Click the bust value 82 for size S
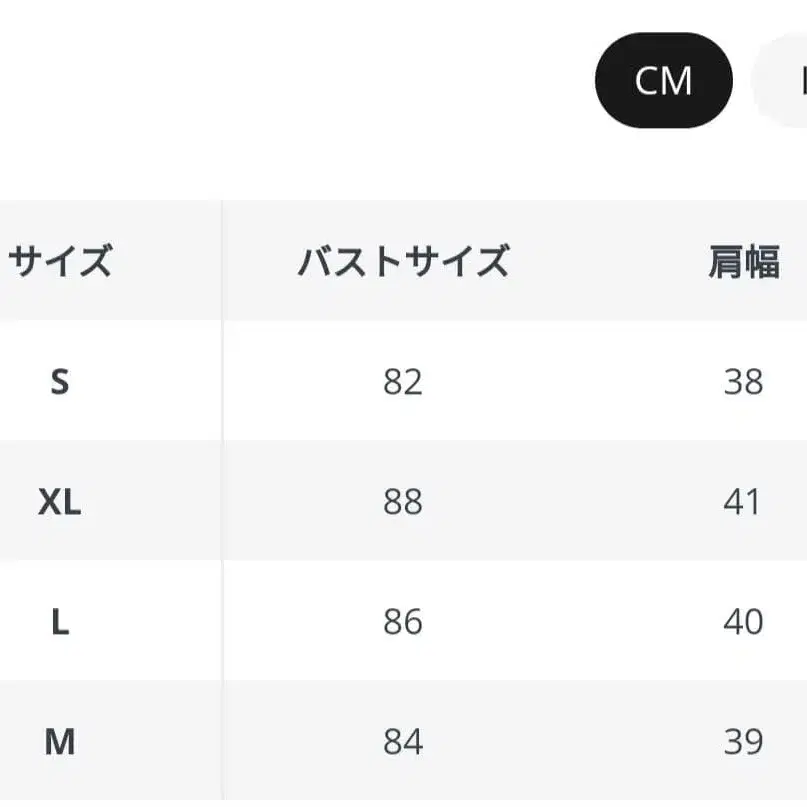This screenshot has width=807, height=807. click(x=404, y=381)
